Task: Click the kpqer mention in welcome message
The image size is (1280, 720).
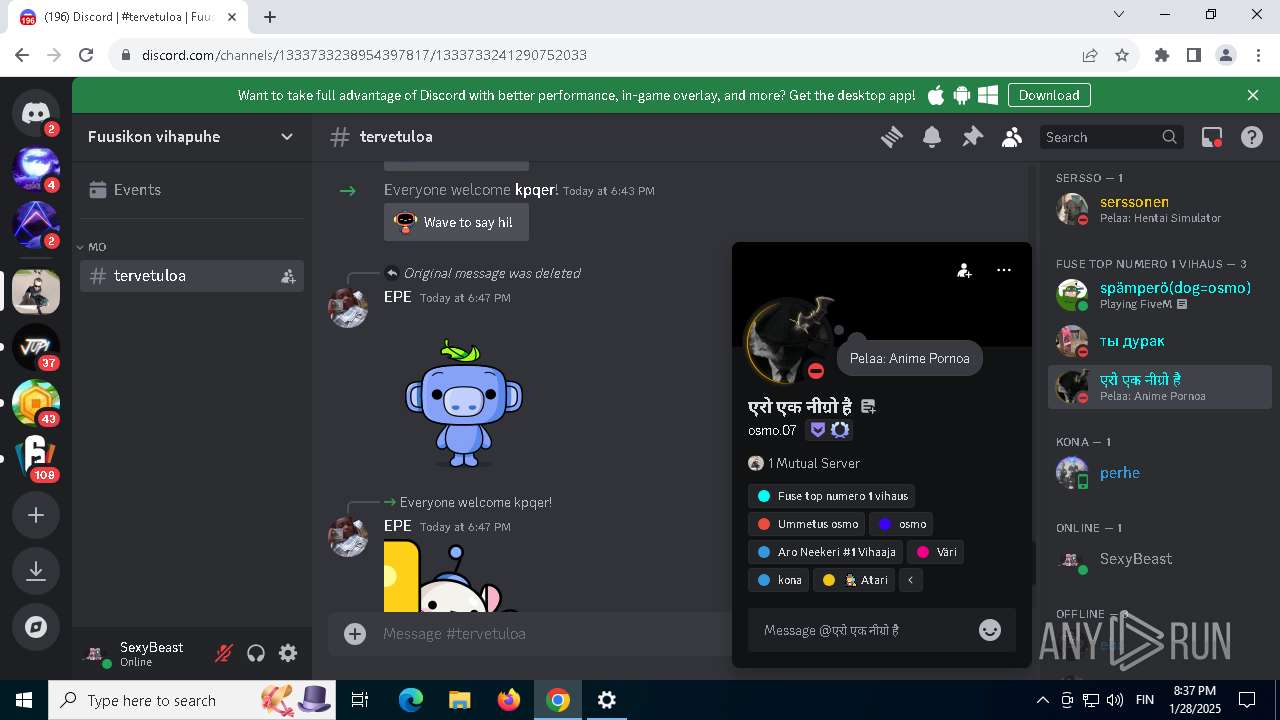Action: click(x=536, y=190)
